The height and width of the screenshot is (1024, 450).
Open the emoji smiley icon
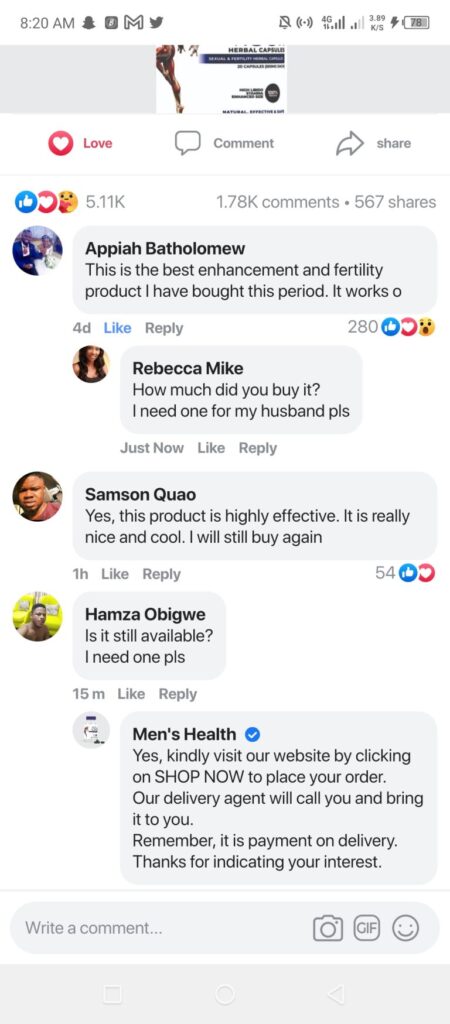click(x=405, y=928)
